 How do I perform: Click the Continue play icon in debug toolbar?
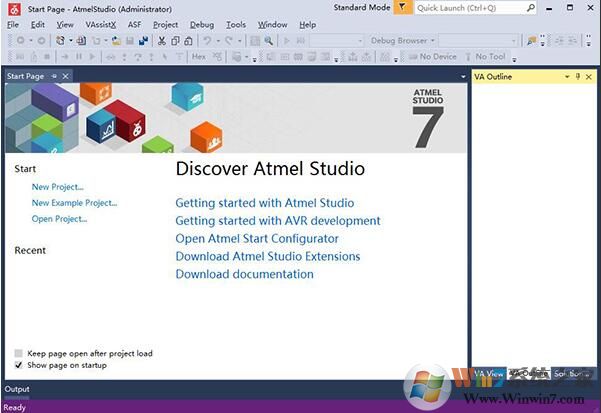point(92,57)
